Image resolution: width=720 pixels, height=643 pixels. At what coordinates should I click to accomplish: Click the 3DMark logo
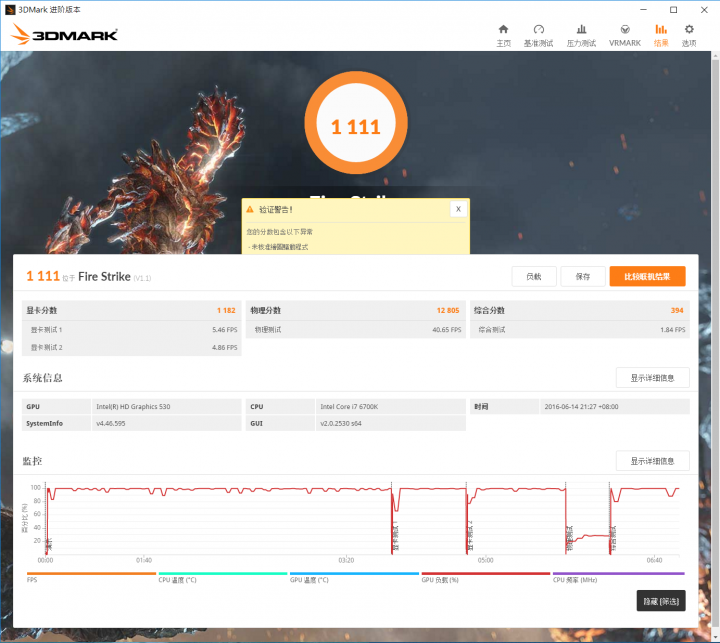[x=64, y=34]
